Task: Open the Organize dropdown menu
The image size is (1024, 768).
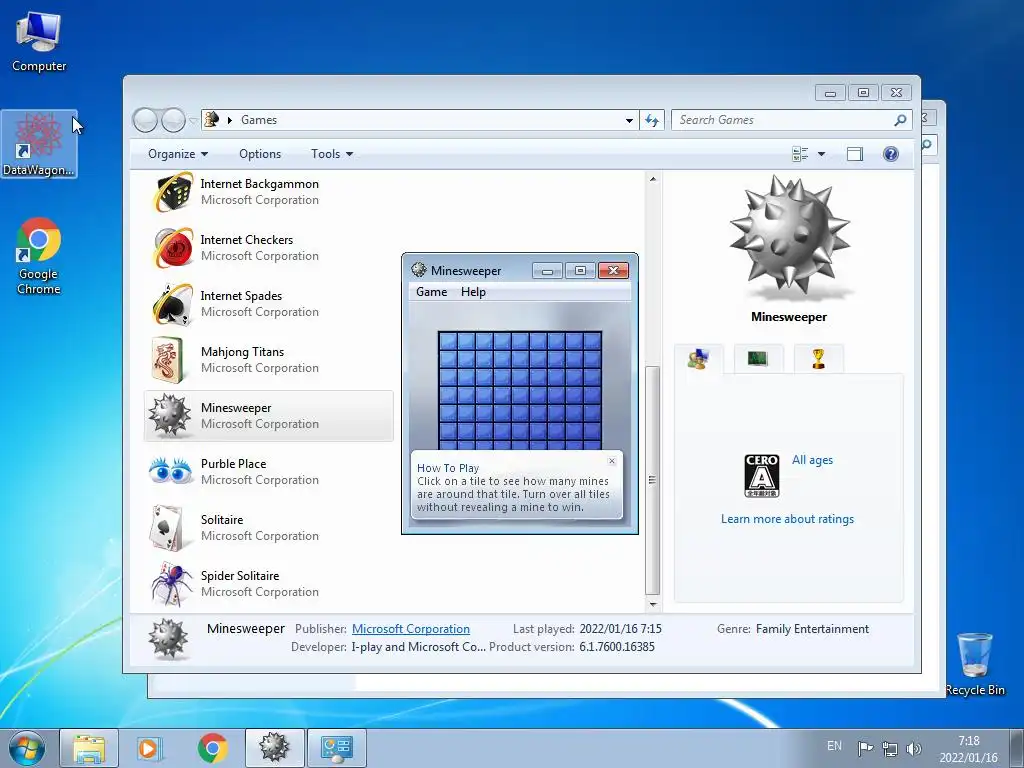Action: (x=178, y=154)
